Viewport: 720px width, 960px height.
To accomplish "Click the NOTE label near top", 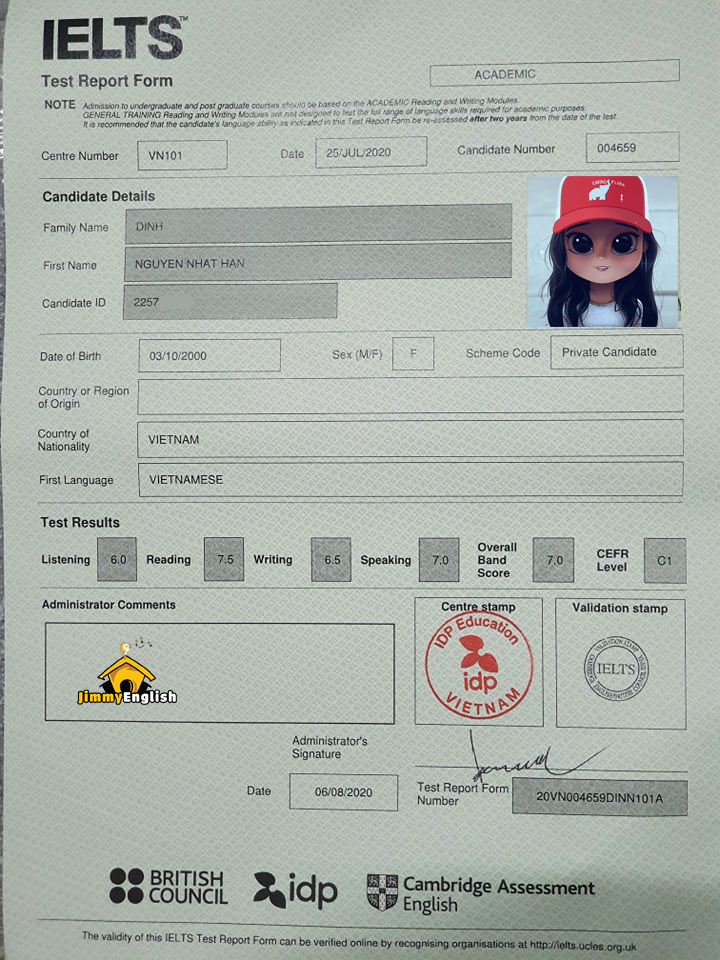I will click(60, 105).
